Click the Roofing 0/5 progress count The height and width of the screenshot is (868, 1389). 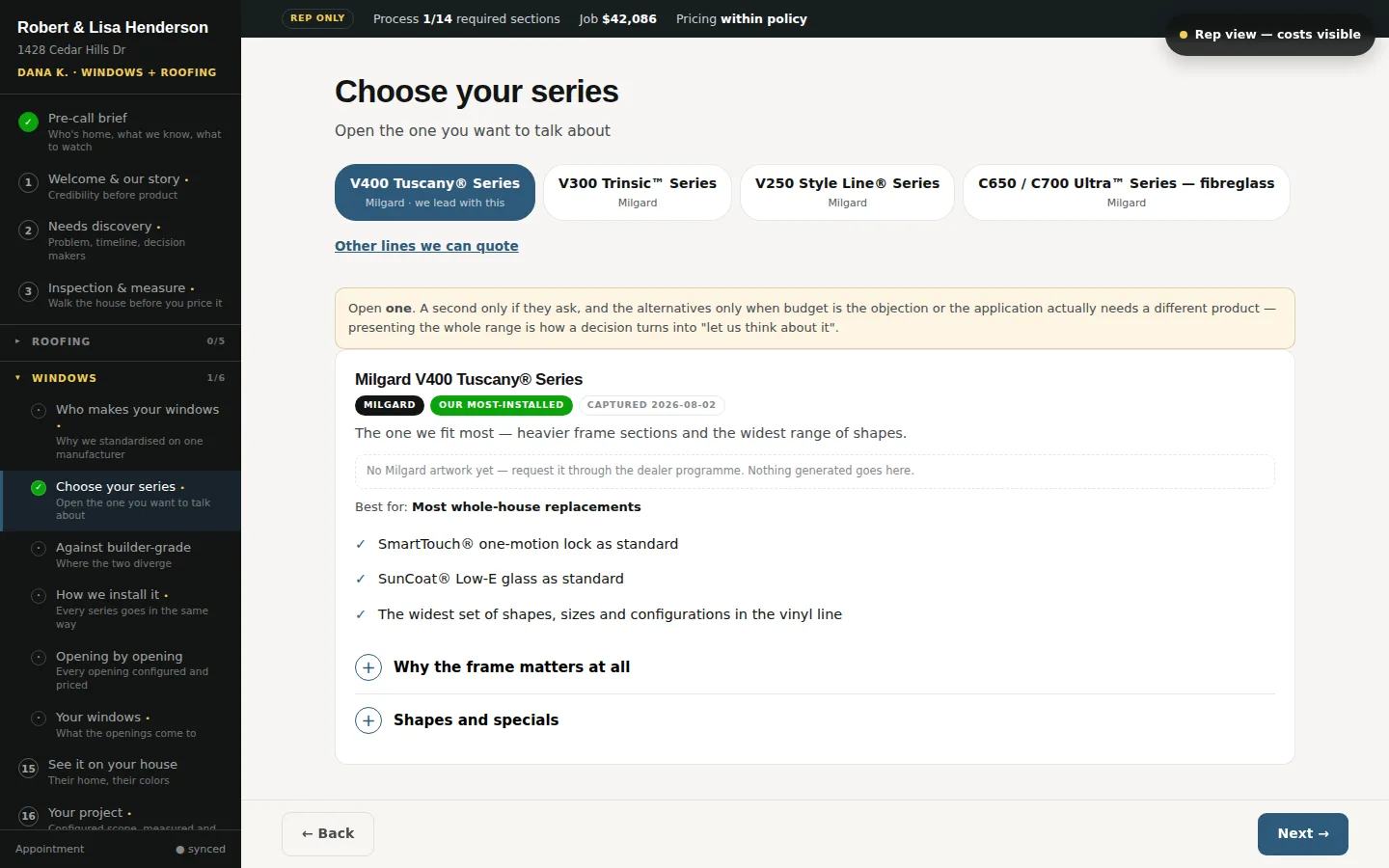pos(216,341)
